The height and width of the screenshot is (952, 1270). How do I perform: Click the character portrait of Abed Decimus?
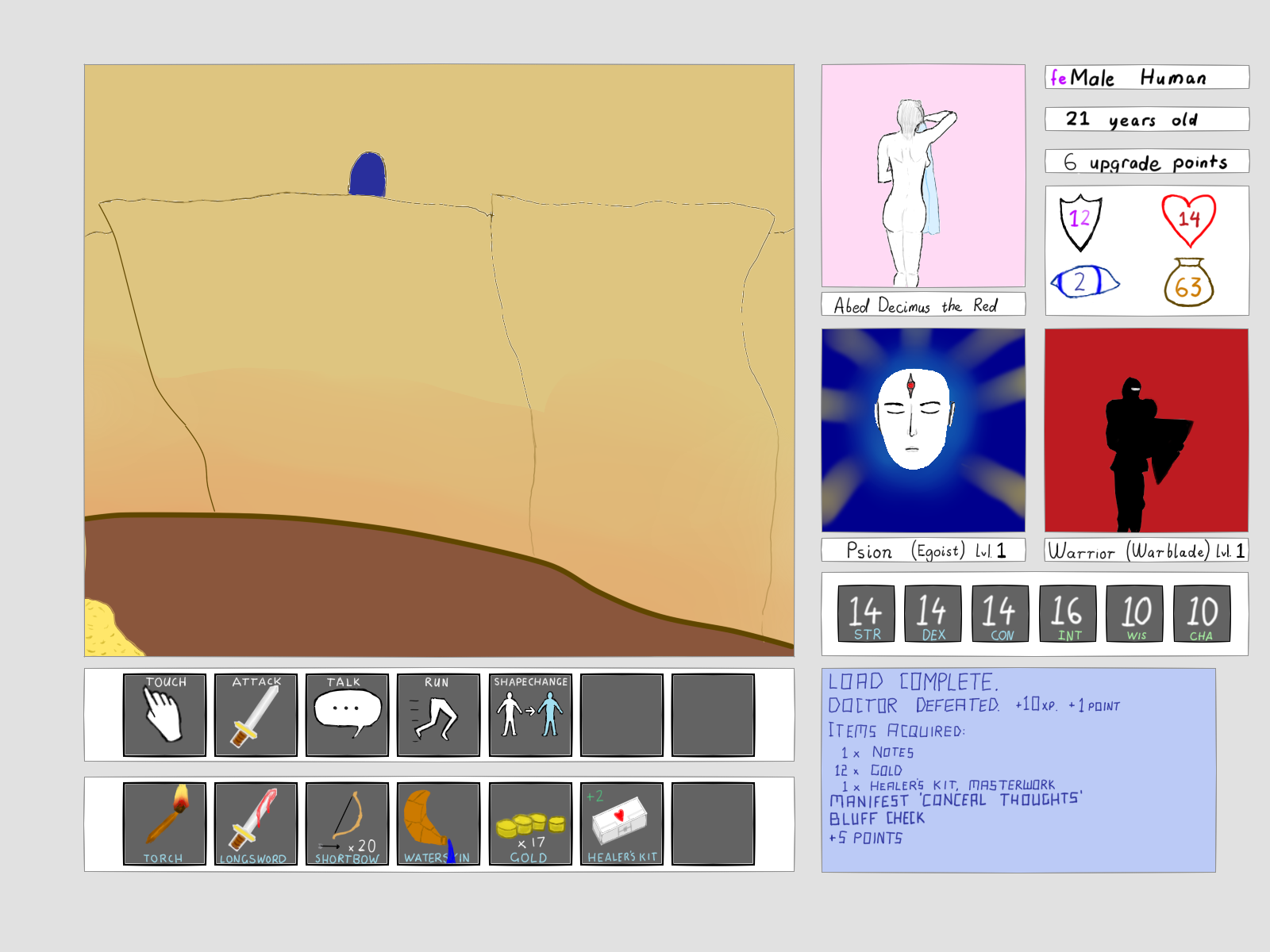pyautogui.click(x=923, y=175)
